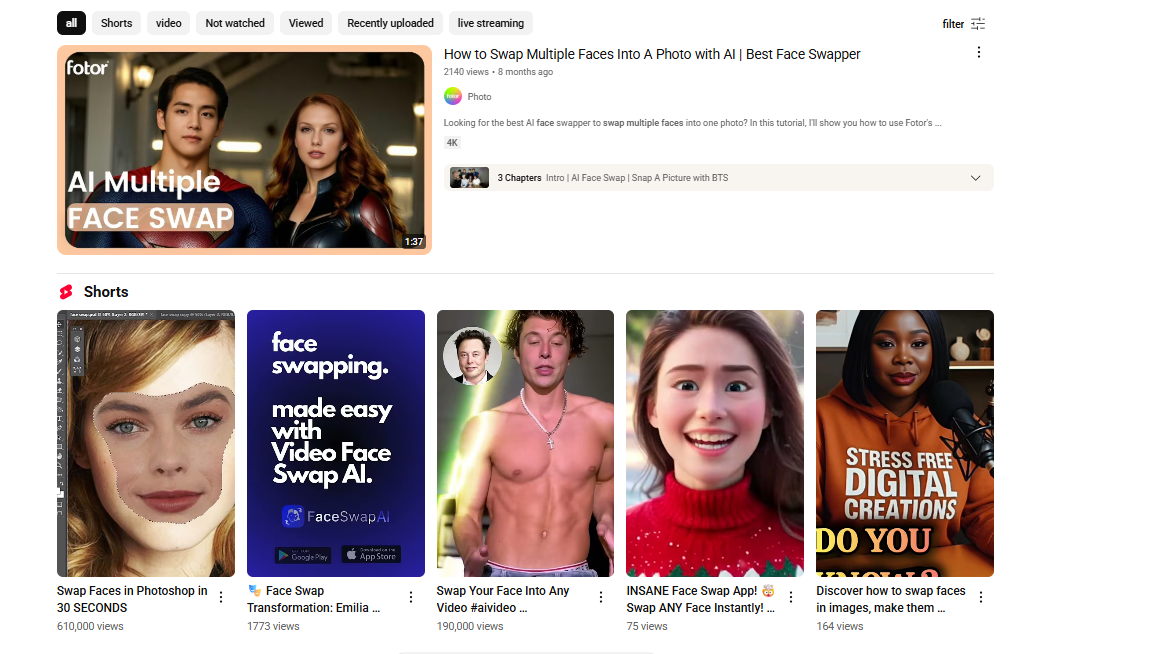The width and height of the screenshot is (1158, 654).
Task: Click the filter button label
Action: pyautogui.click(x=953, y=24)
